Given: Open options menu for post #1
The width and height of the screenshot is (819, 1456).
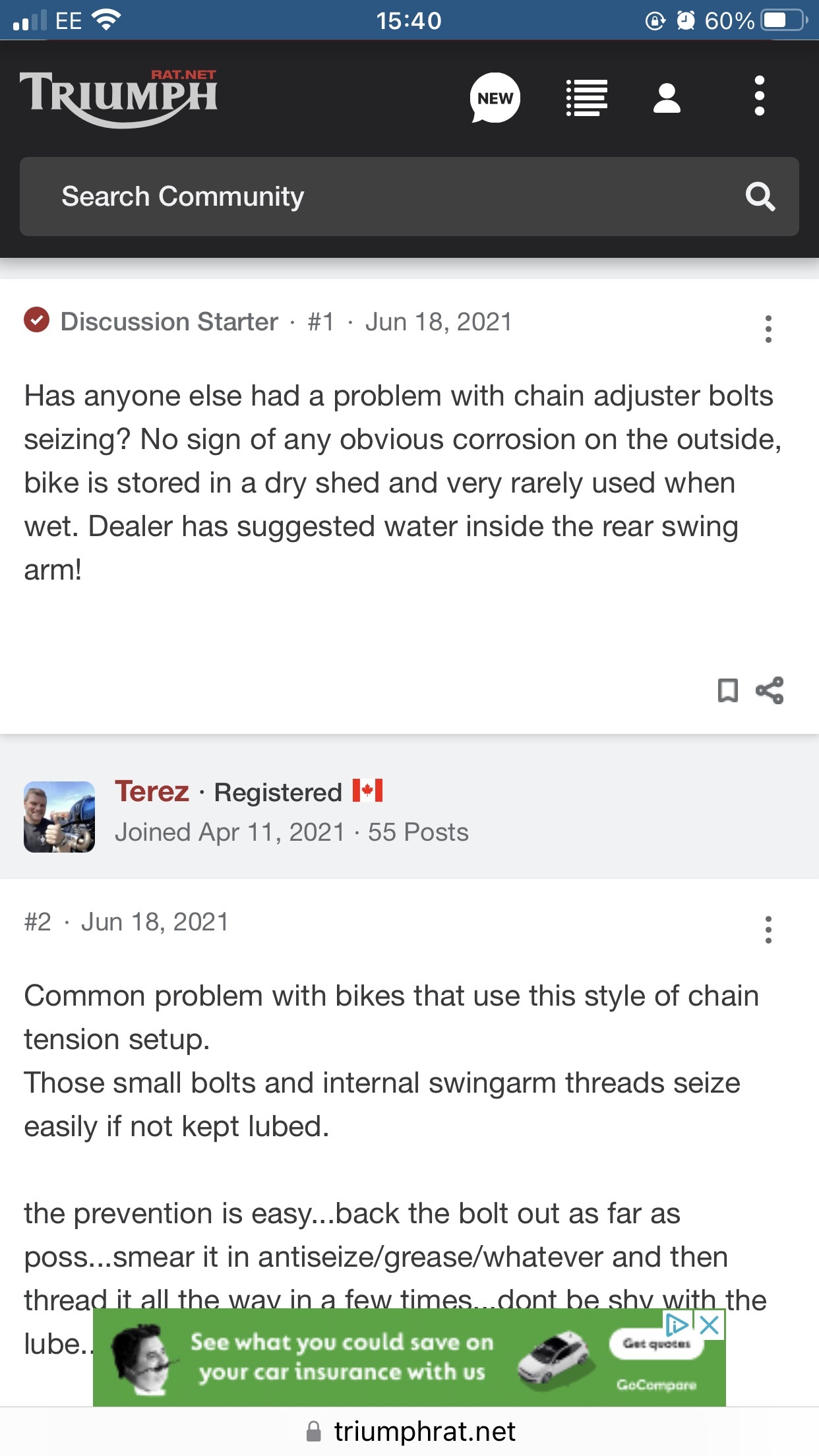Looking at the screenshot, I should [768, 328].
